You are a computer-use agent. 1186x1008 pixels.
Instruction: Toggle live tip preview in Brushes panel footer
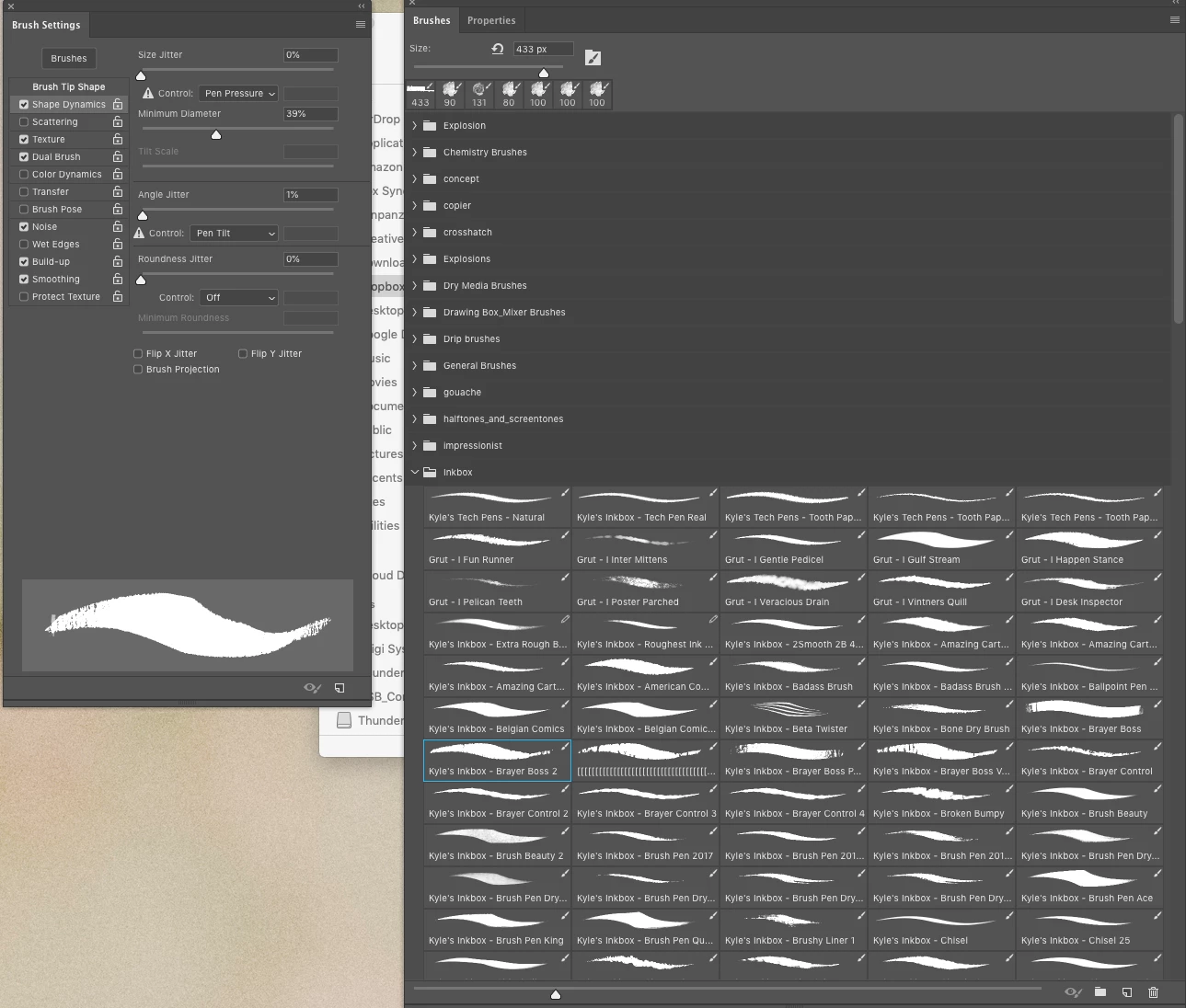coord(1073,992)
